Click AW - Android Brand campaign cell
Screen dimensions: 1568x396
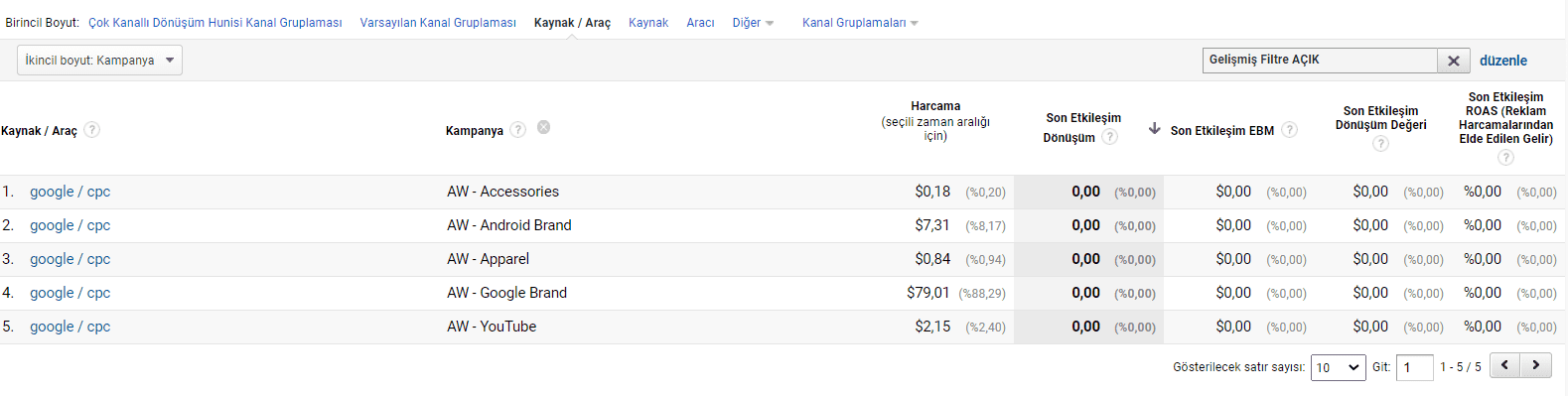[509, 225]
